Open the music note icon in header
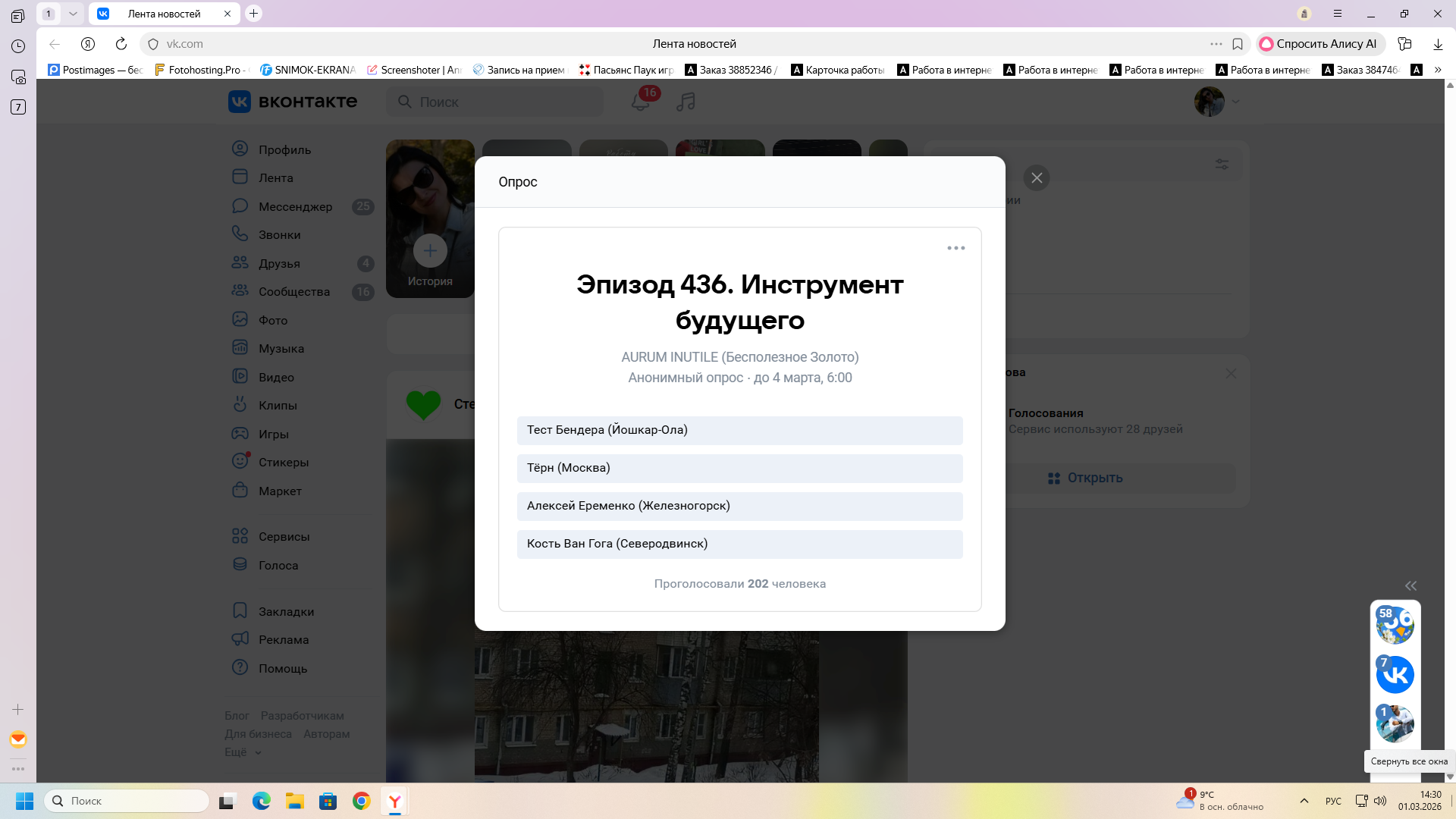The width and height of the screenshot is (1456, 819). (x=686, y=102)
